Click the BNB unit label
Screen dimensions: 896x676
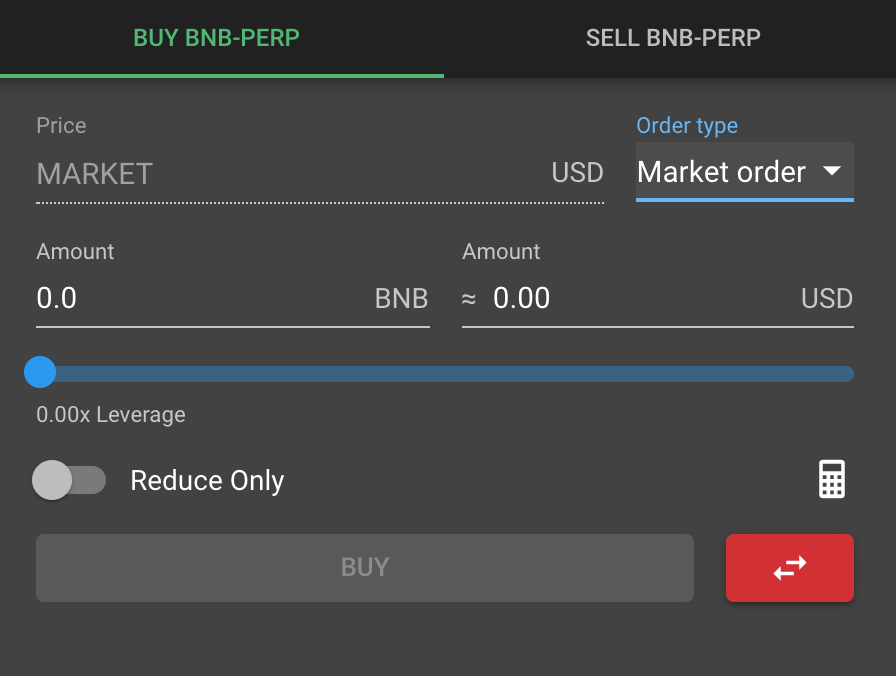pyautogui.click(x=401, y=298)
